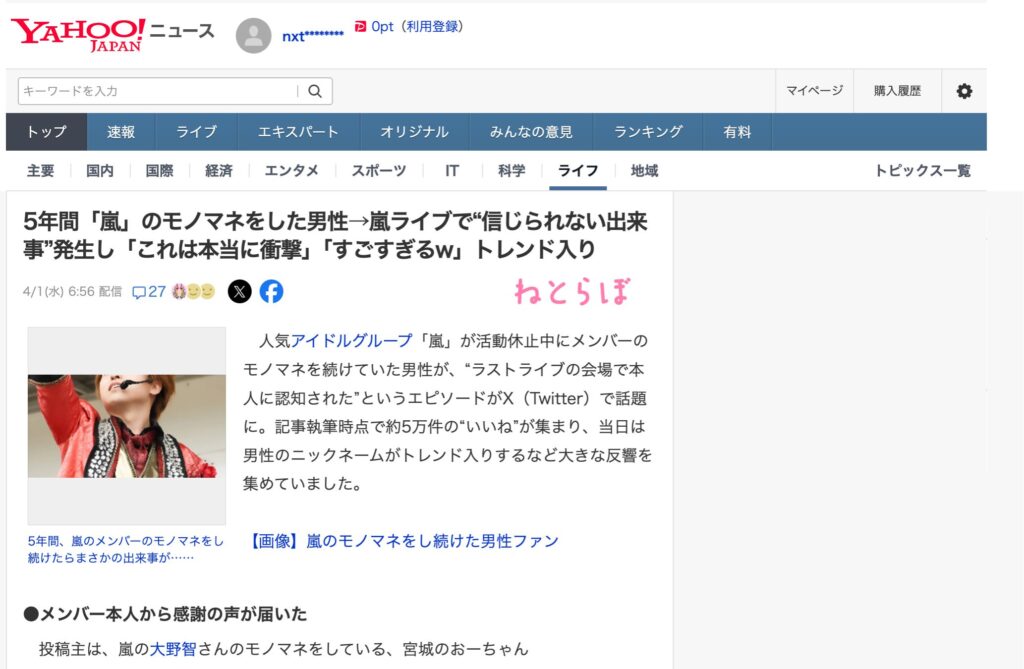The image size is (1024, 669).
Task: Click the PayPay points icon
Action: (360, 27)
